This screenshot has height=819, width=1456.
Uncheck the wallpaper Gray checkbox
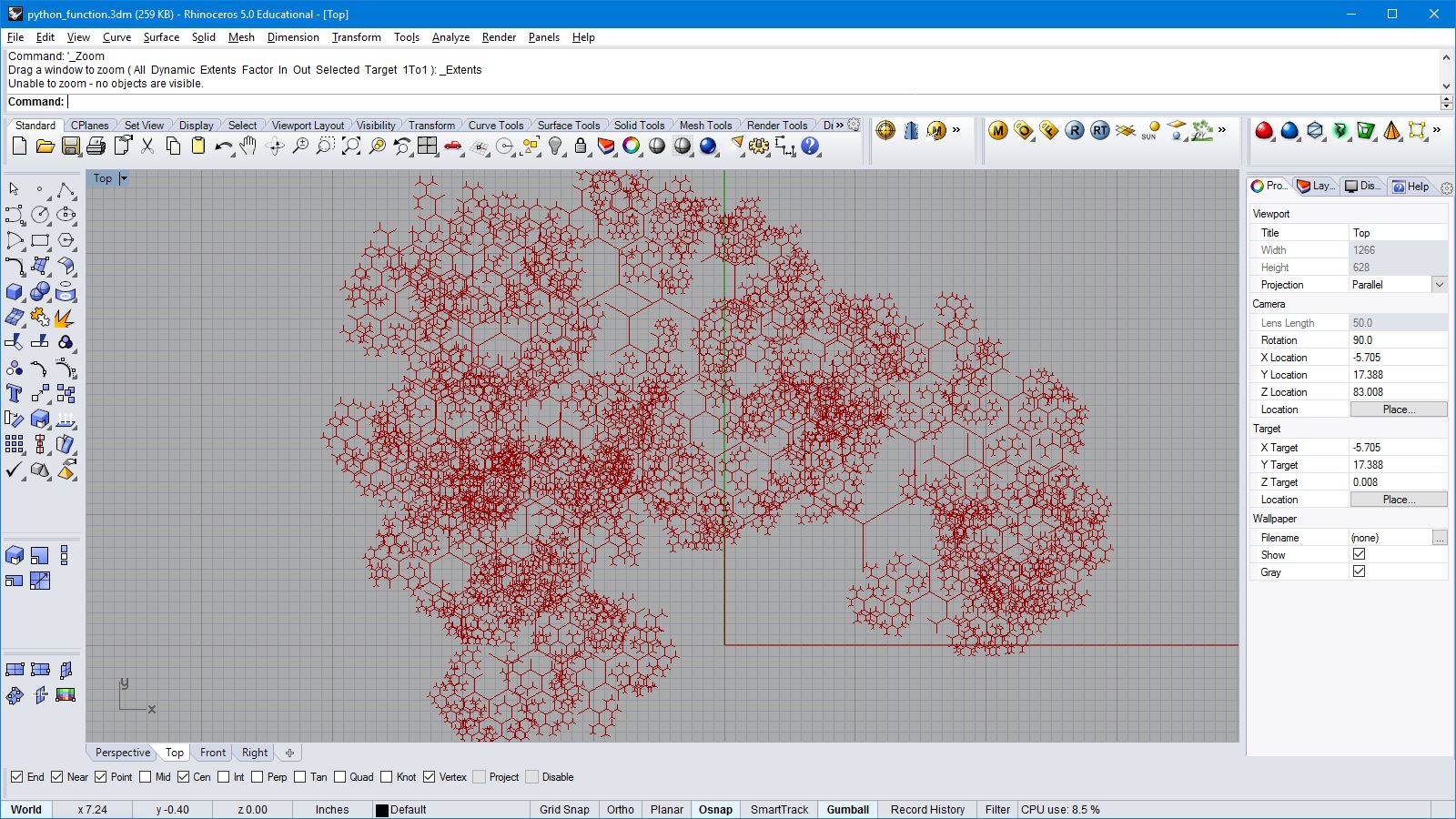tap(1359, 571)
